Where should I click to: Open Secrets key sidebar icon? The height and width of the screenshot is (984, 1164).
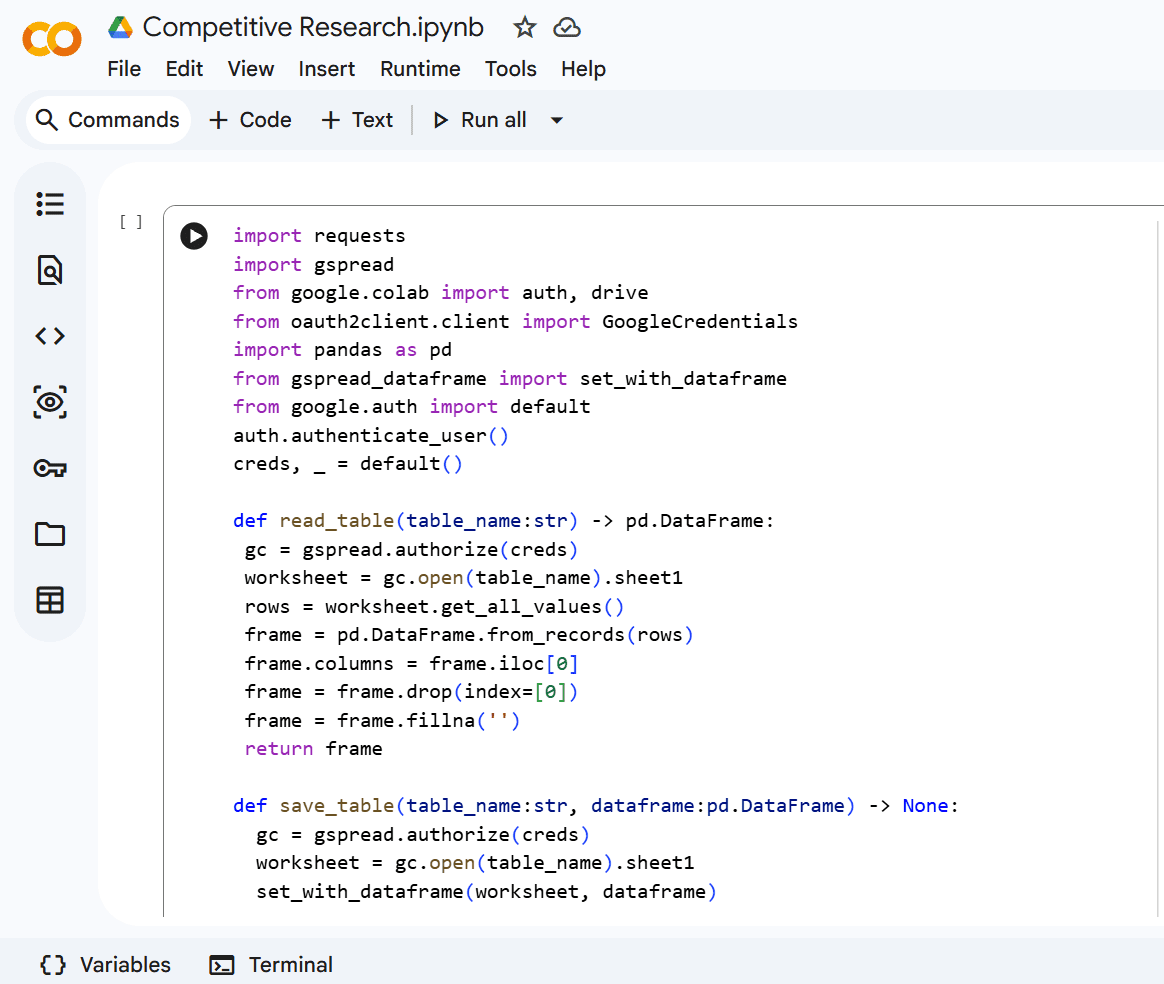pos(50,468)
